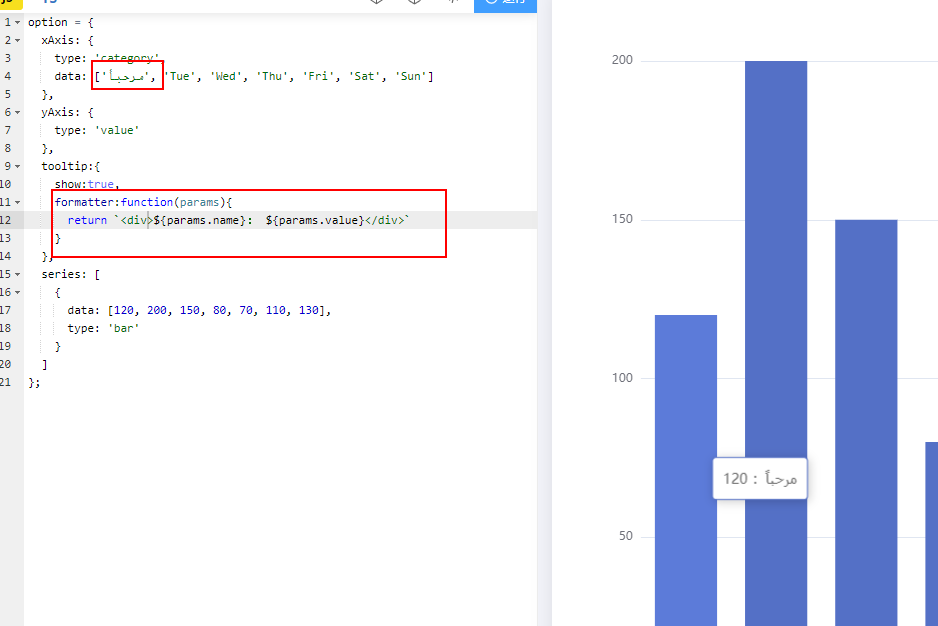Click the second download toolbar icon

(415, 4)
